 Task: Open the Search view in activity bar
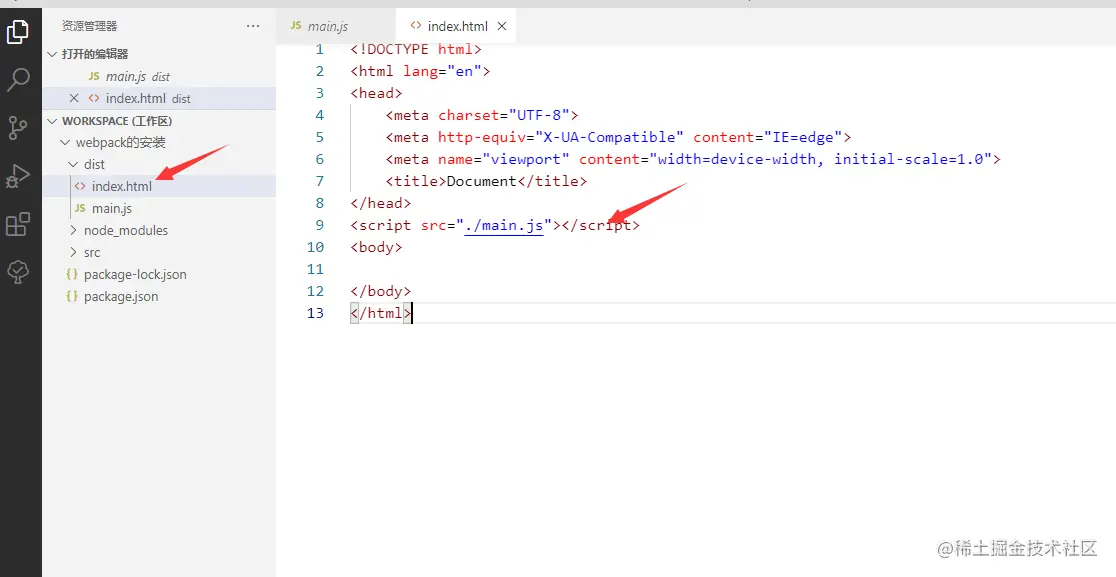click(18, 80)
